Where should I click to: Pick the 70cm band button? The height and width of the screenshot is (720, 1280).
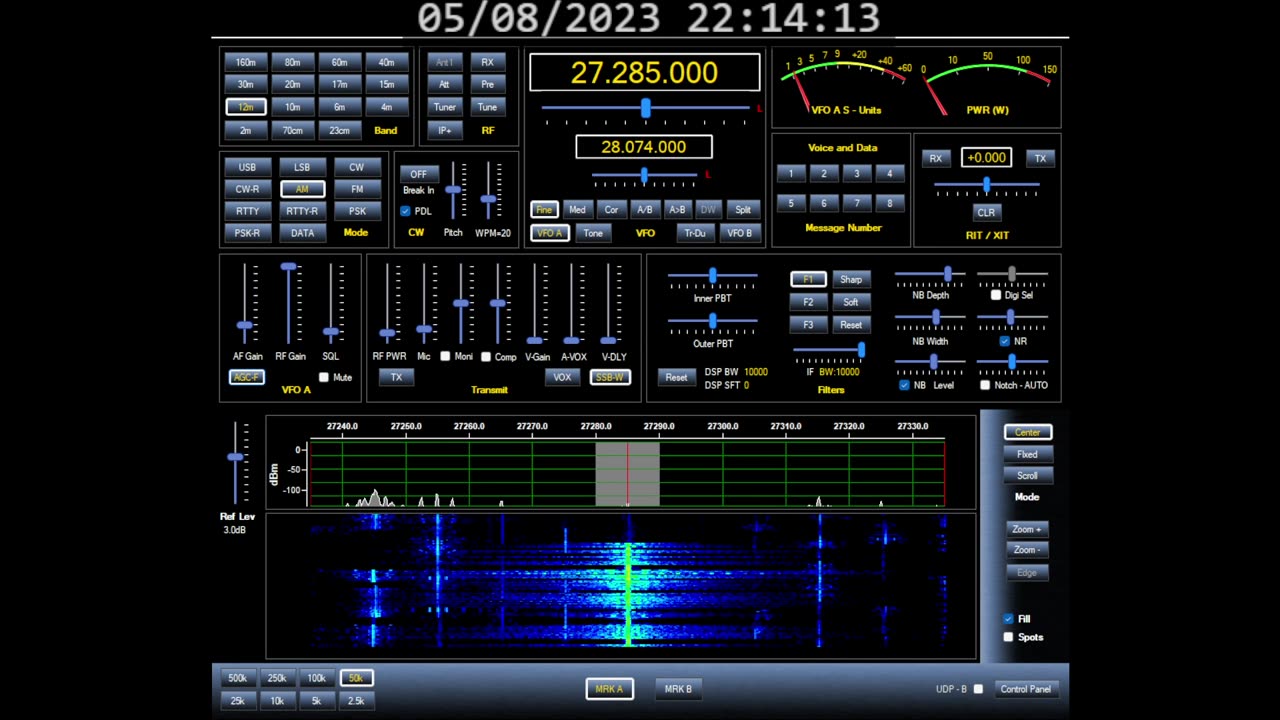[292, 130]
